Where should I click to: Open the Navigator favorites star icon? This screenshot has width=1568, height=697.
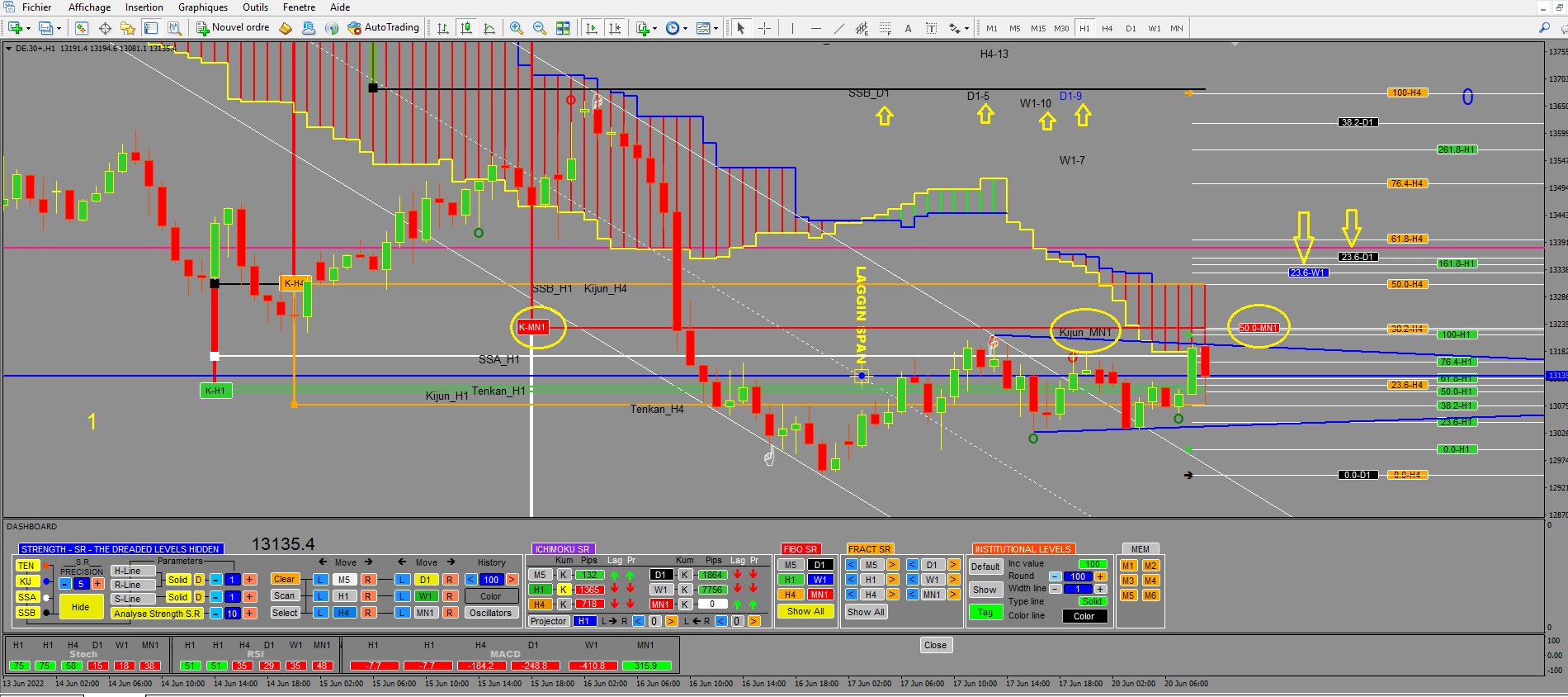point(128,28)
